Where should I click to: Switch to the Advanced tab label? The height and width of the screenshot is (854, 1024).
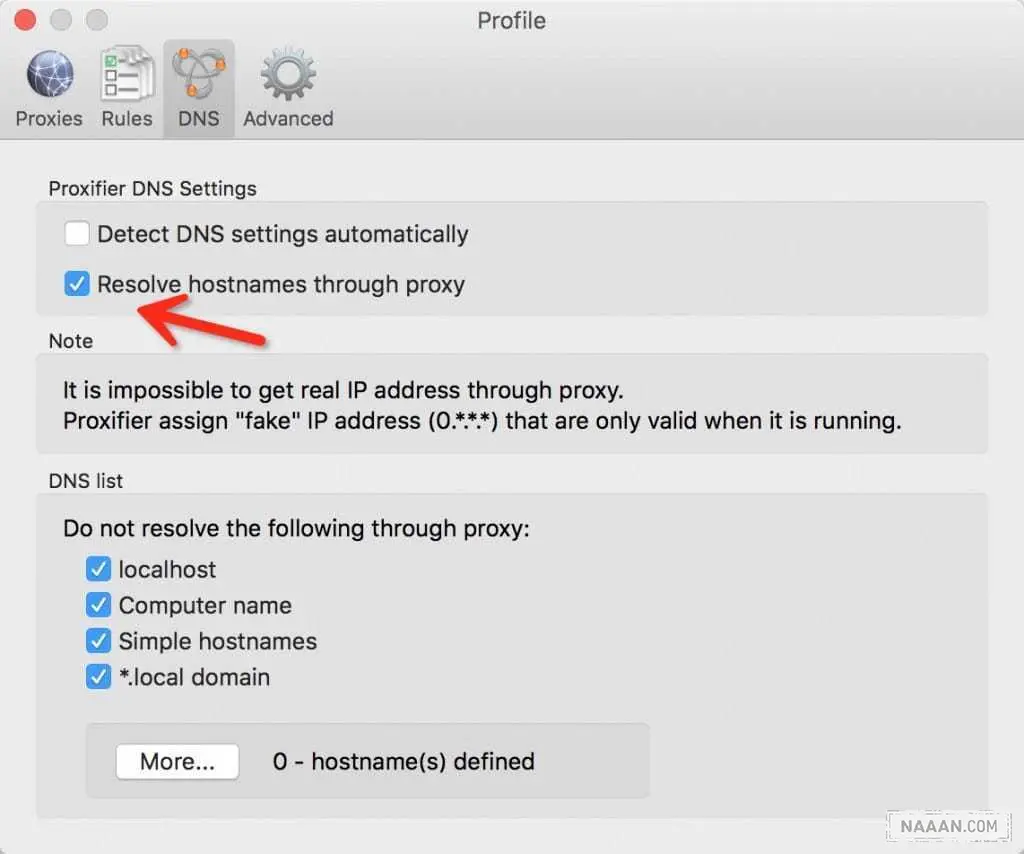click(x=288, y=119)
